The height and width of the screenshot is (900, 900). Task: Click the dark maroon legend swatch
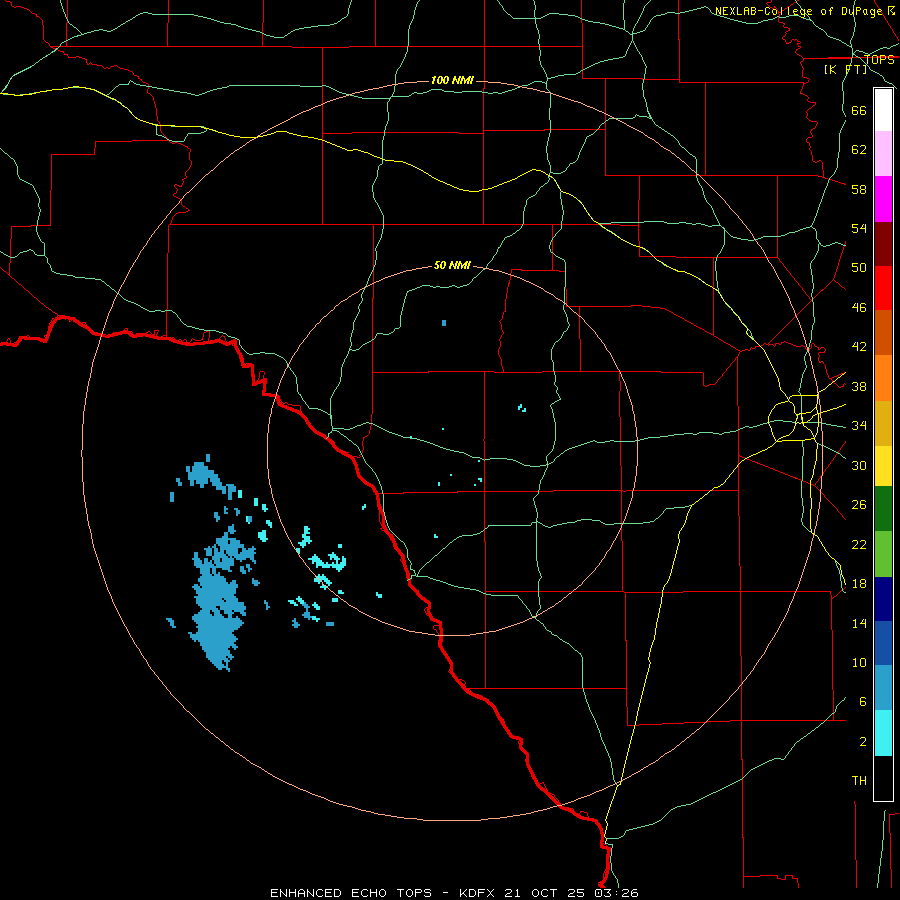(883, 244)
